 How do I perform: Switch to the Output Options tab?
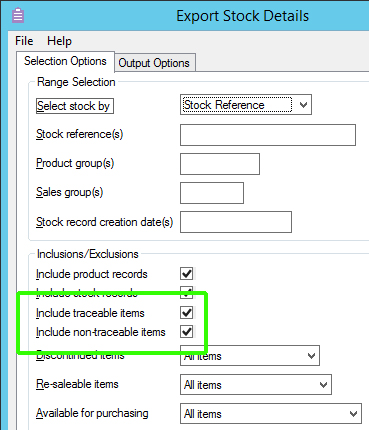point(154,63)
